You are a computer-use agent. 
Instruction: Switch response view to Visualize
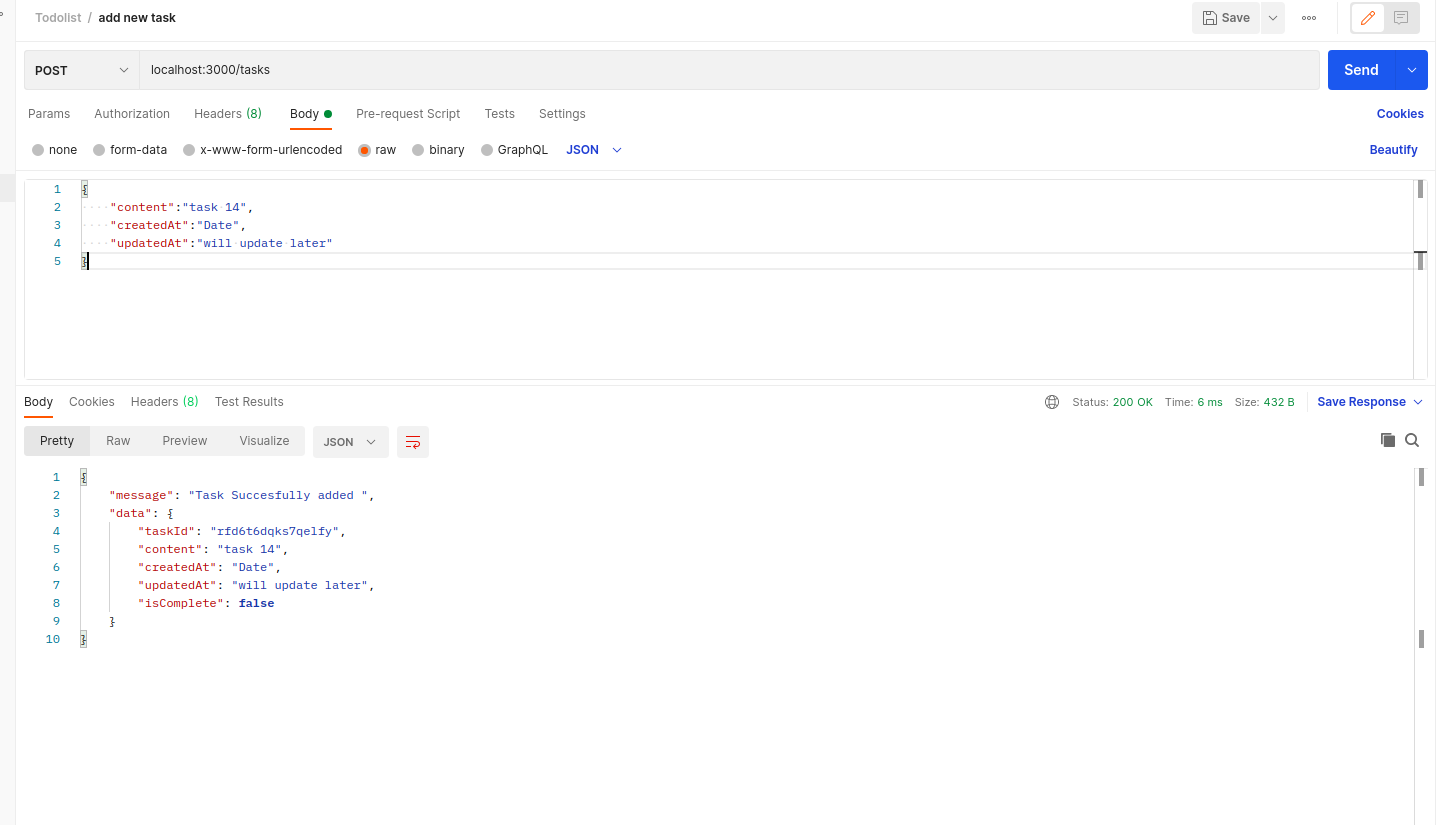click(x=264, y=441)
